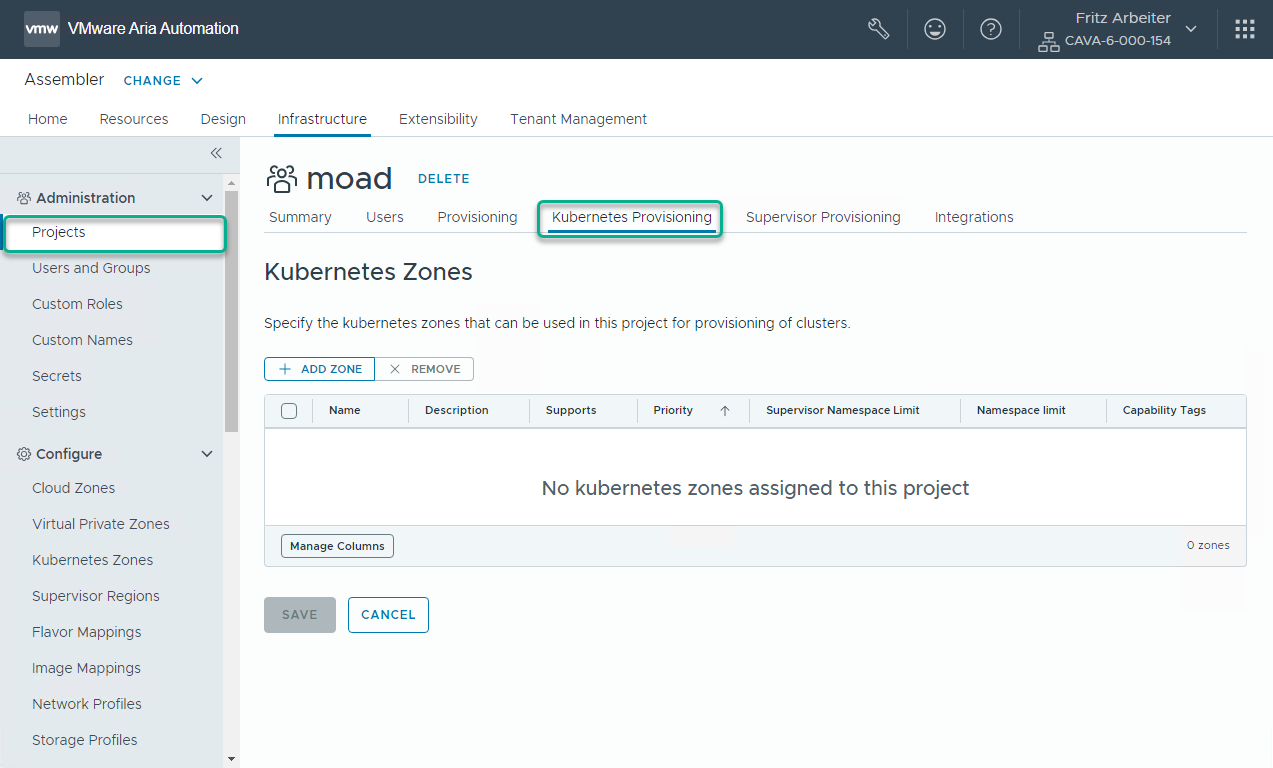Click the sidebar vertical scrollbar

232,310
